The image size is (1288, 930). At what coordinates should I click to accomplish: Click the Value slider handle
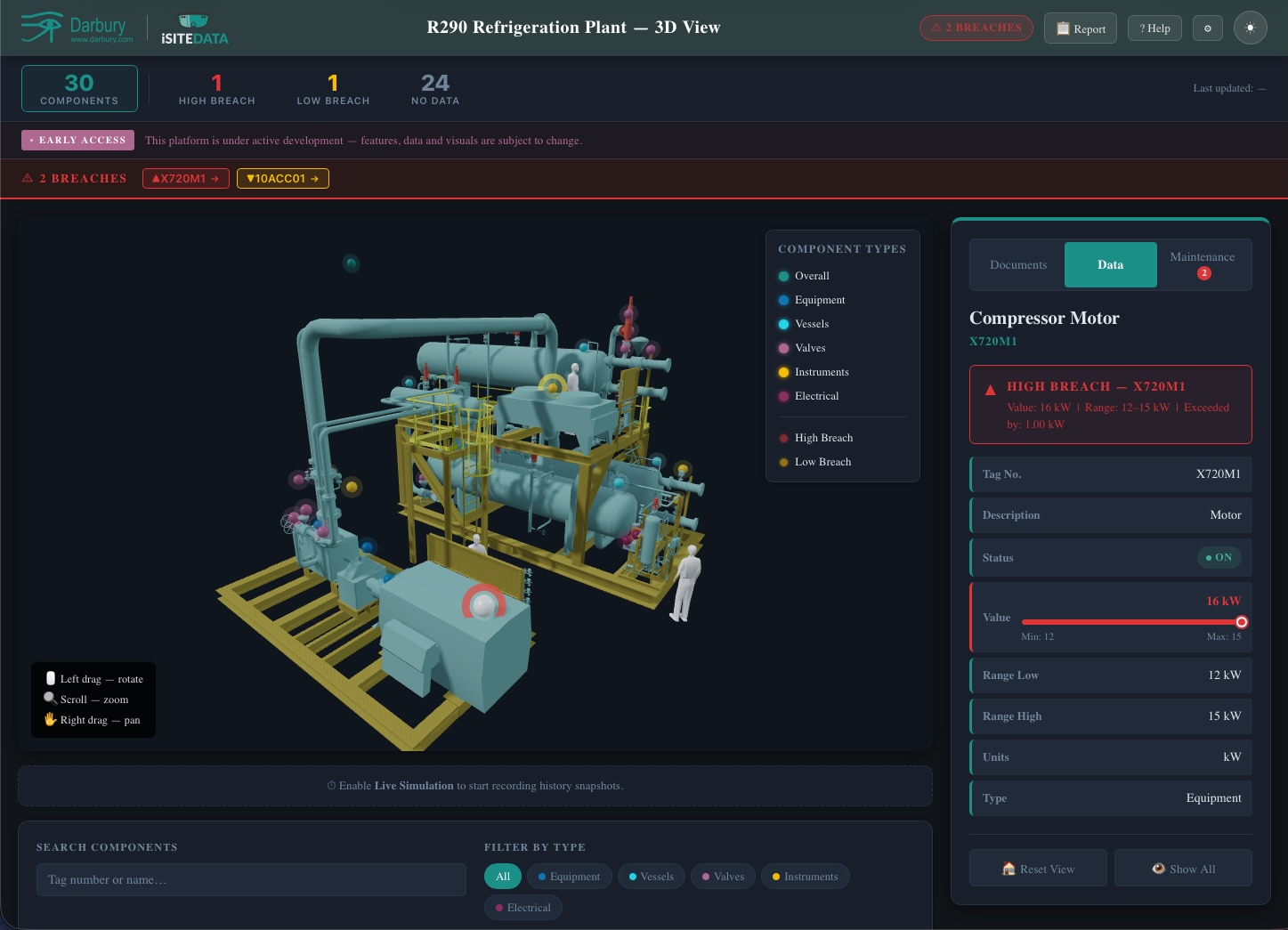[1242, 622]
